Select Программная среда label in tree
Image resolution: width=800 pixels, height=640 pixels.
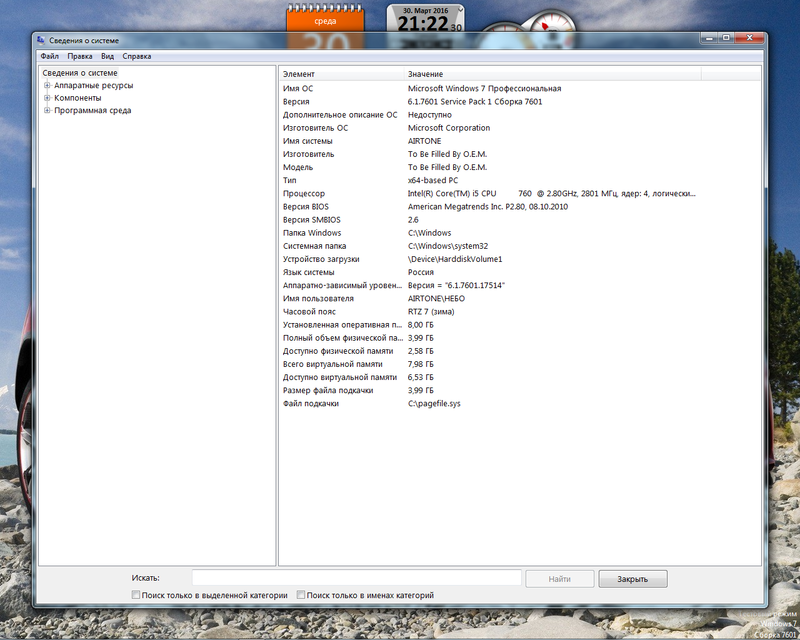92,110
